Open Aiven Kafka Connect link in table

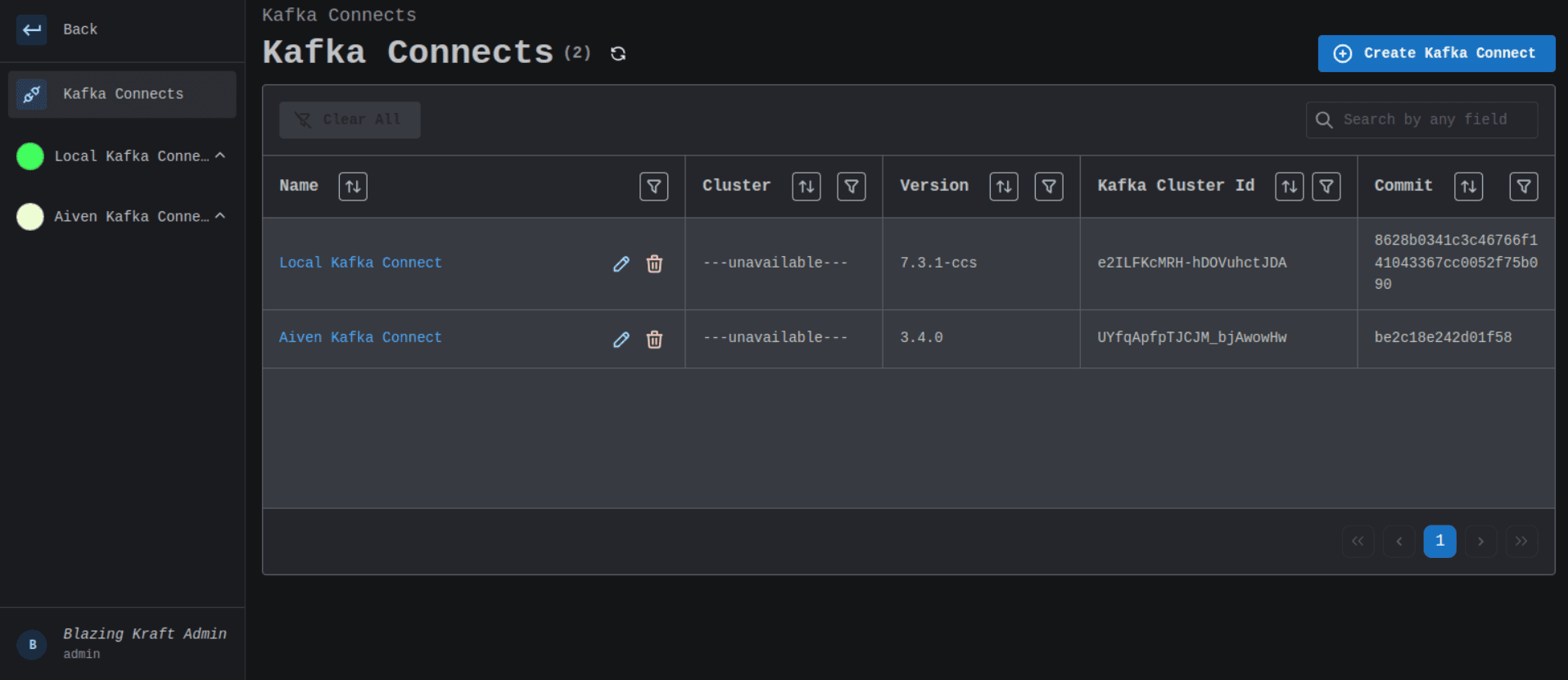360,337
